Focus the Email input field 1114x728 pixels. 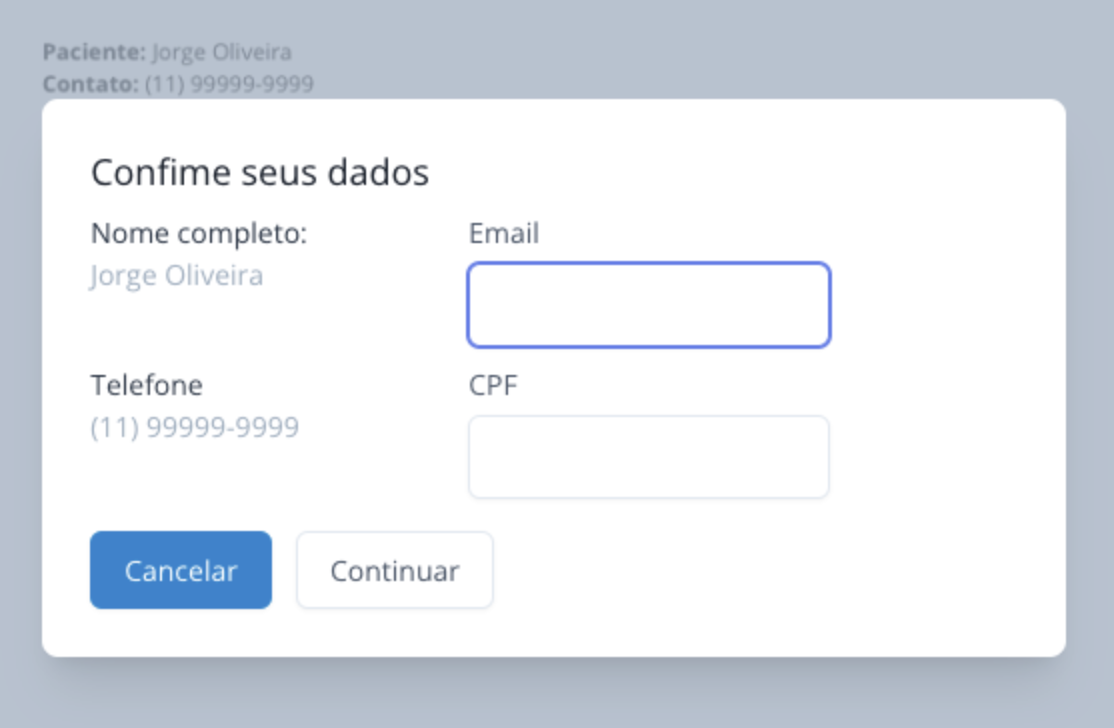coord(648,305)
